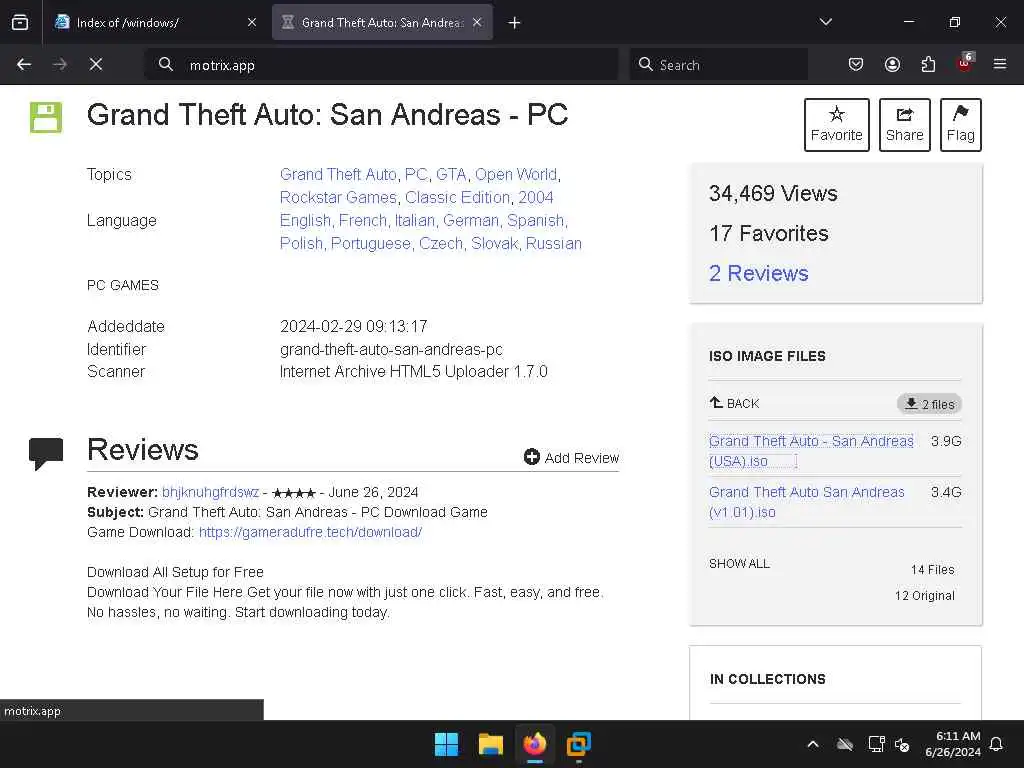
Task: Click the IN COLLECTIONS heading
Action: (x=767, y=679)
